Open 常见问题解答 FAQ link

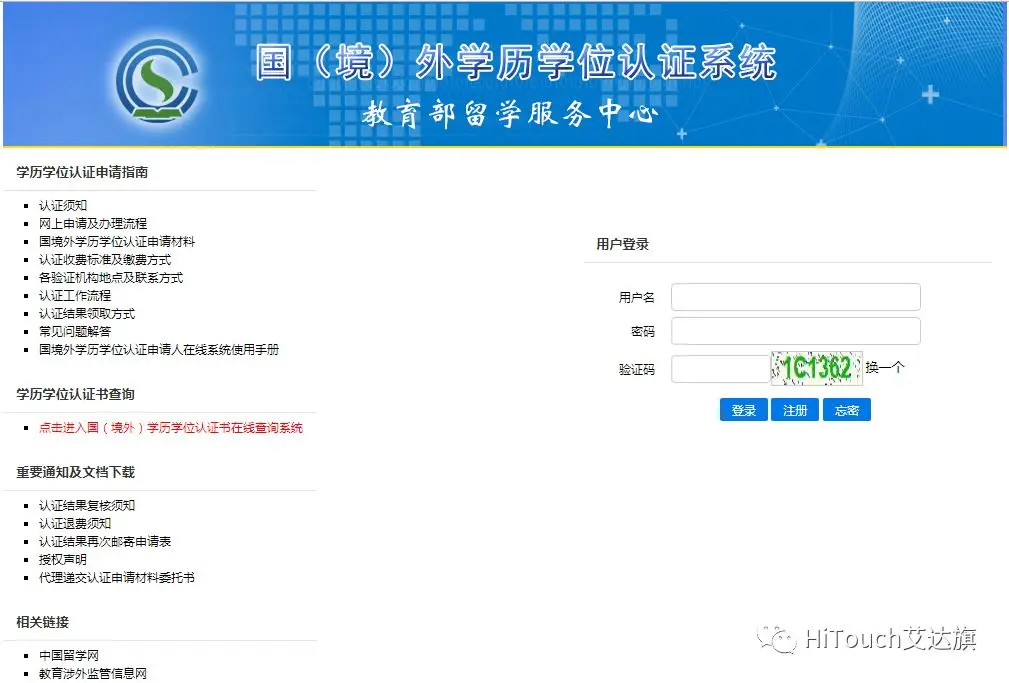(75, 332)
